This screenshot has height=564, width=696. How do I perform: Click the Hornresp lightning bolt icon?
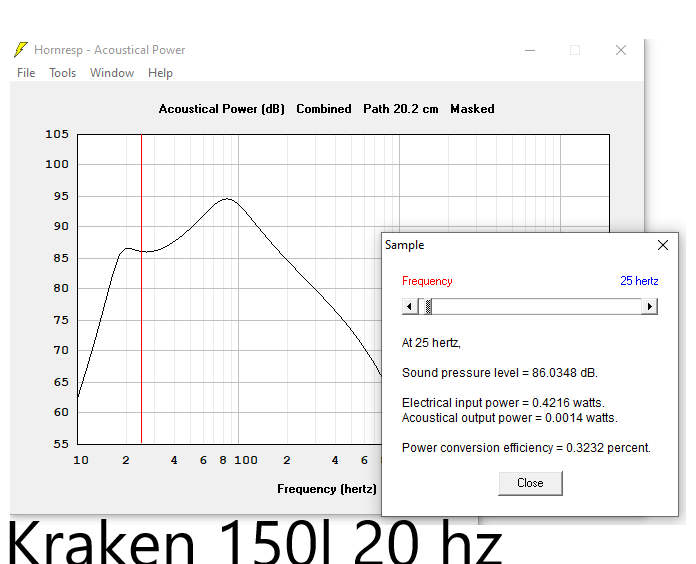pos(20,50)
